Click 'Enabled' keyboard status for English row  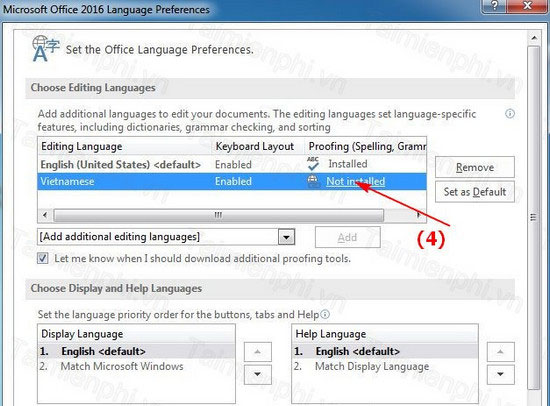[x=233, y=165]
